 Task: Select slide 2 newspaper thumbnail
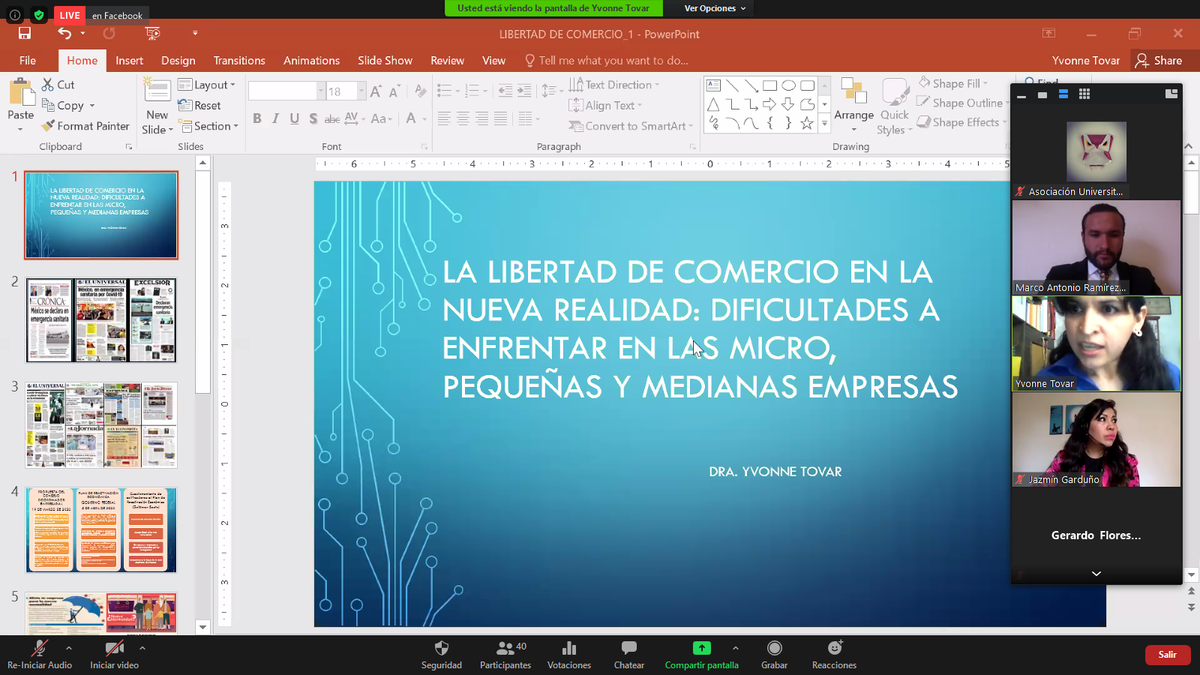pyautogui.click(x=101, y=320)
